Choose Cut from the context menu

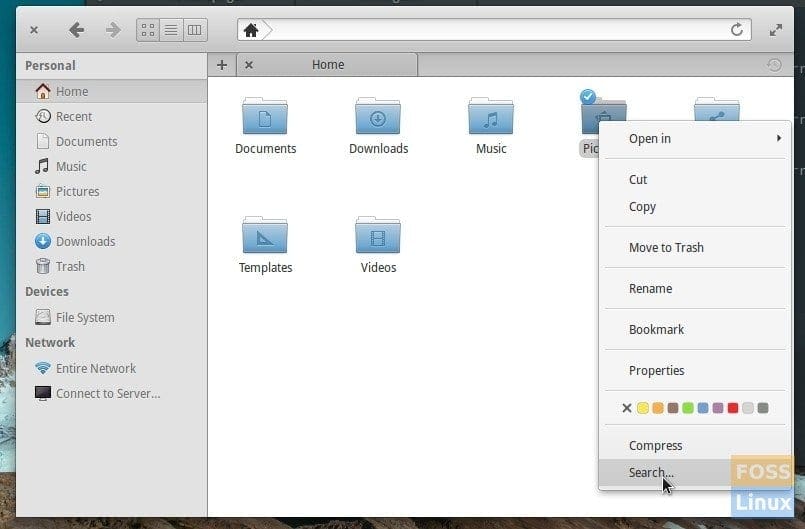pyautogui.click(x=695, y=180)
